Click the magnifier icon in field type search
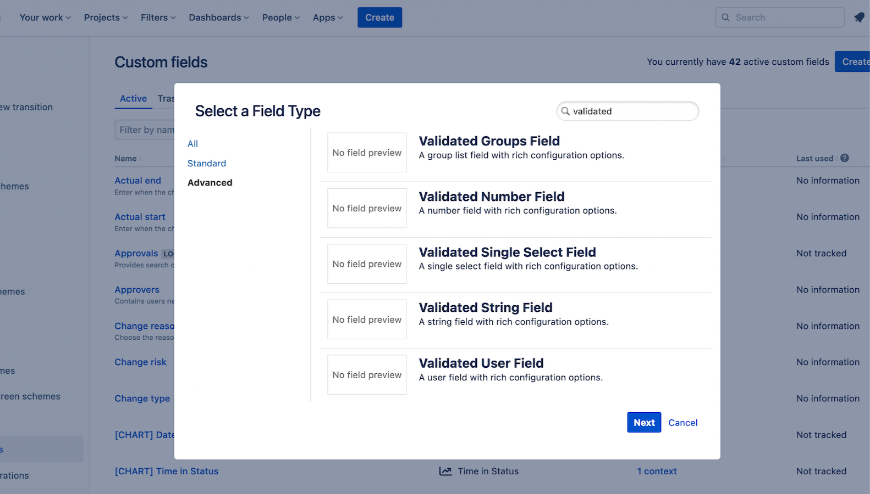This screenshot has height=494, width=870. [566, 111]
